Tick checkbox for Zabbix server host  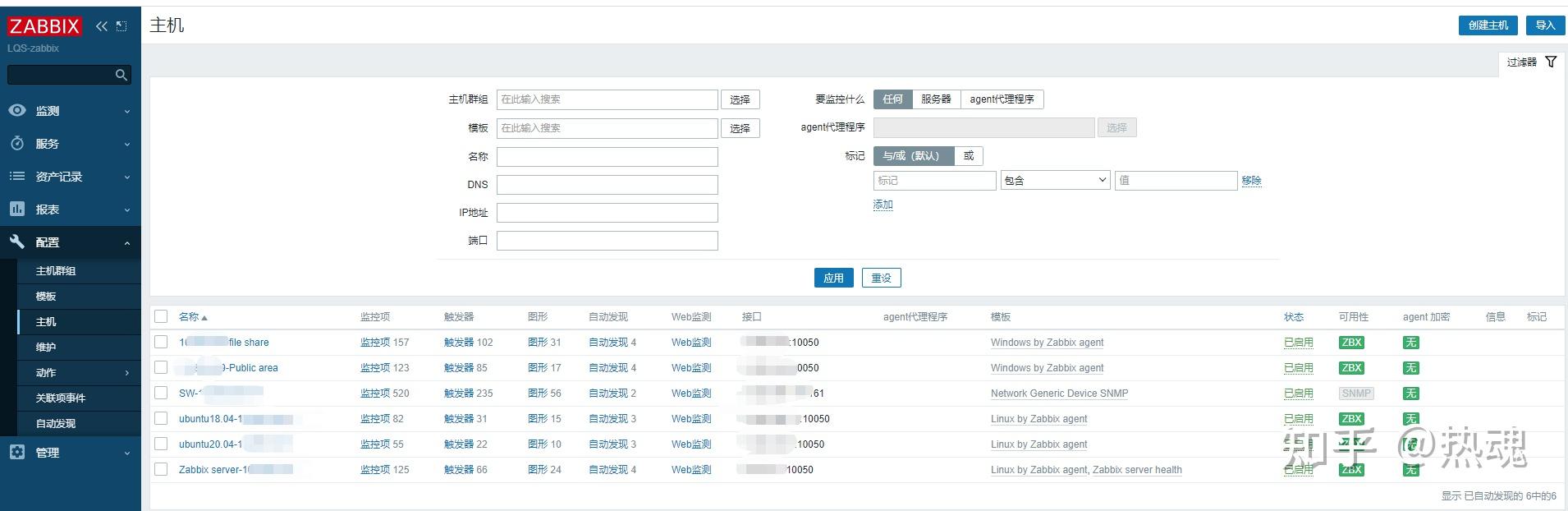[161, 469]
